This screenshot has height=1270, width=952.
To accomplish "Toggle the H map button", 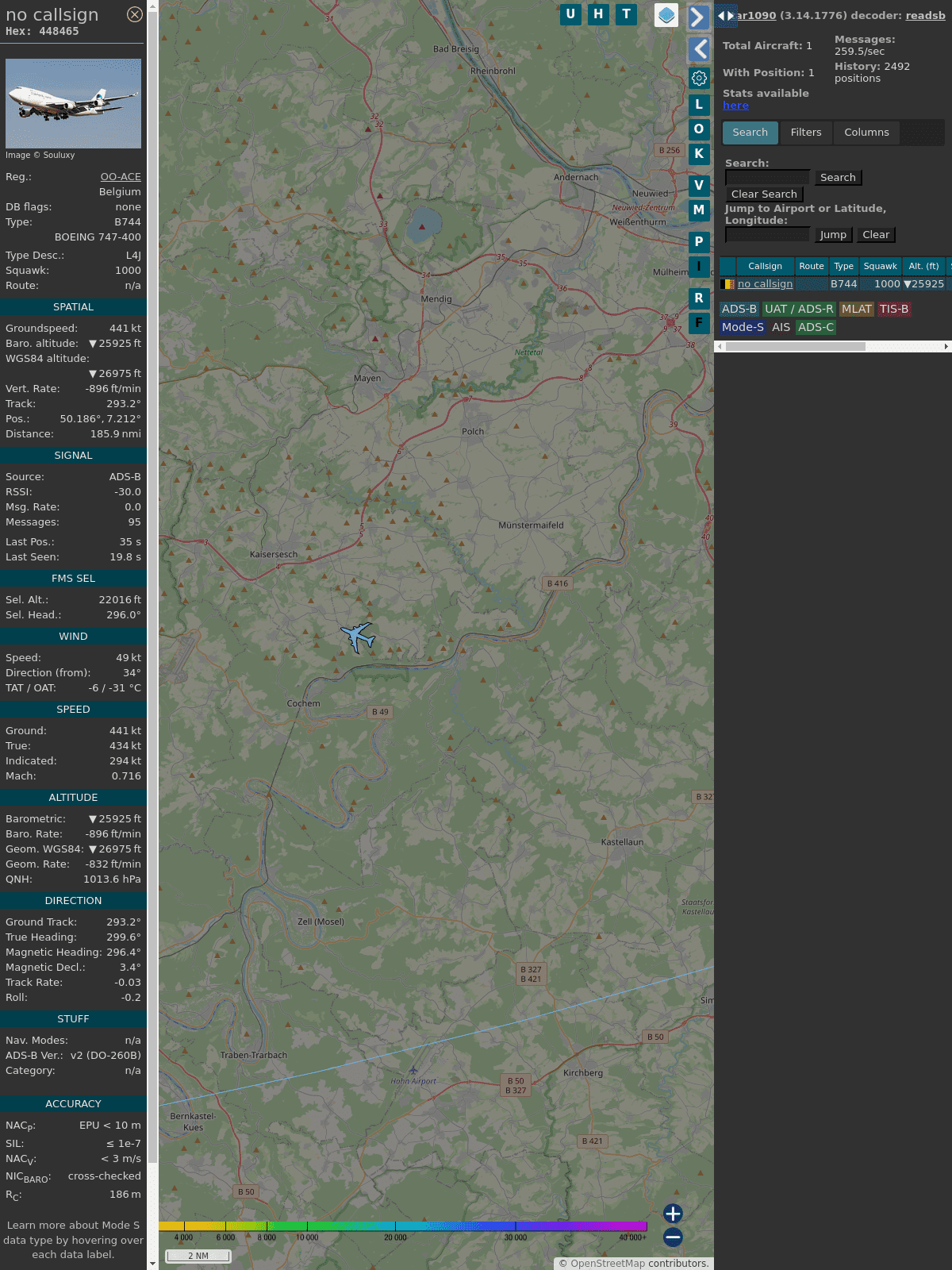I will click(598, 14).
